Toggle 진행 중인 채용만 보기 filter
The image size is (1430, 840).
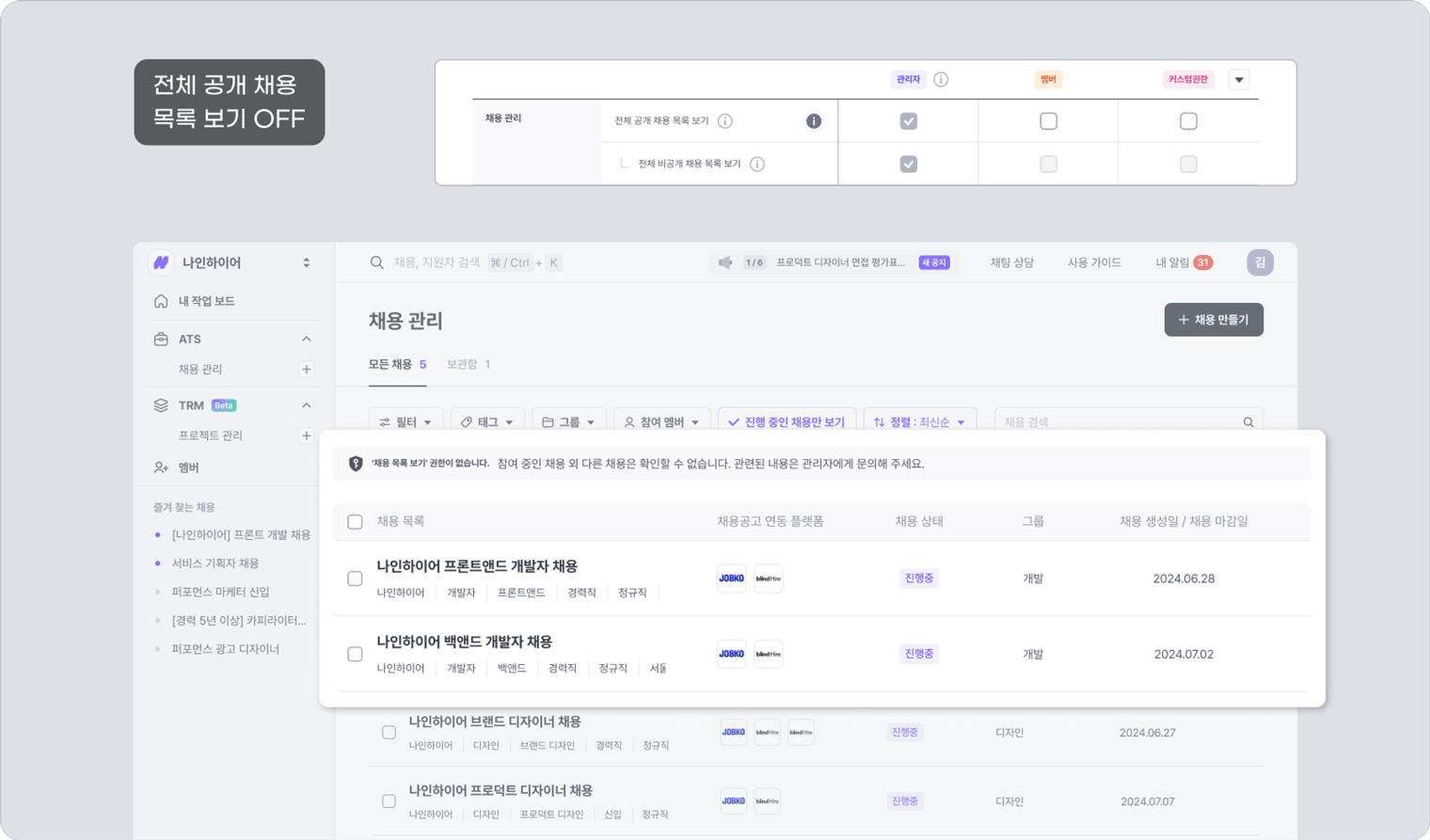pos(786,422)
